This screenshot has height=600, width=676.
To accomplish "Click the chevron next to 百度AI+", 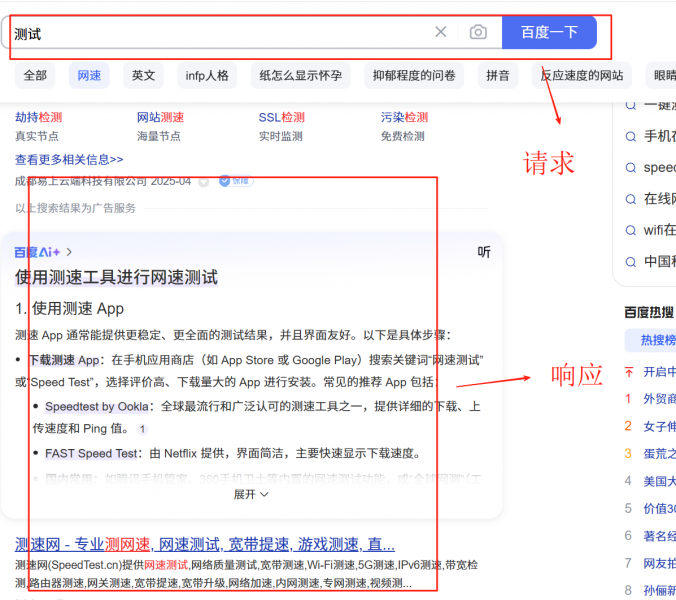I will [69, 252].
